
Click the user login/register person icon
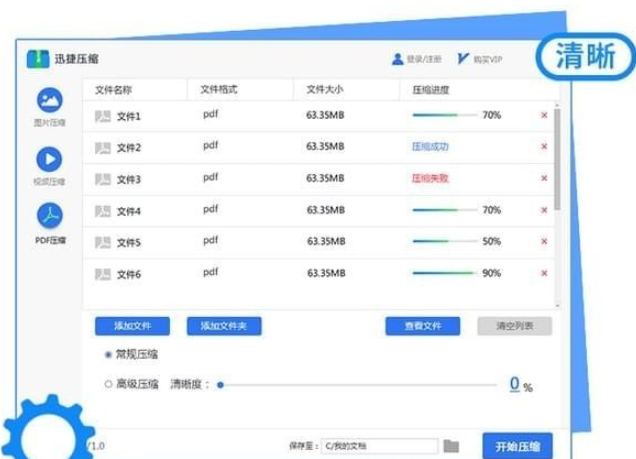pos(398,59)
